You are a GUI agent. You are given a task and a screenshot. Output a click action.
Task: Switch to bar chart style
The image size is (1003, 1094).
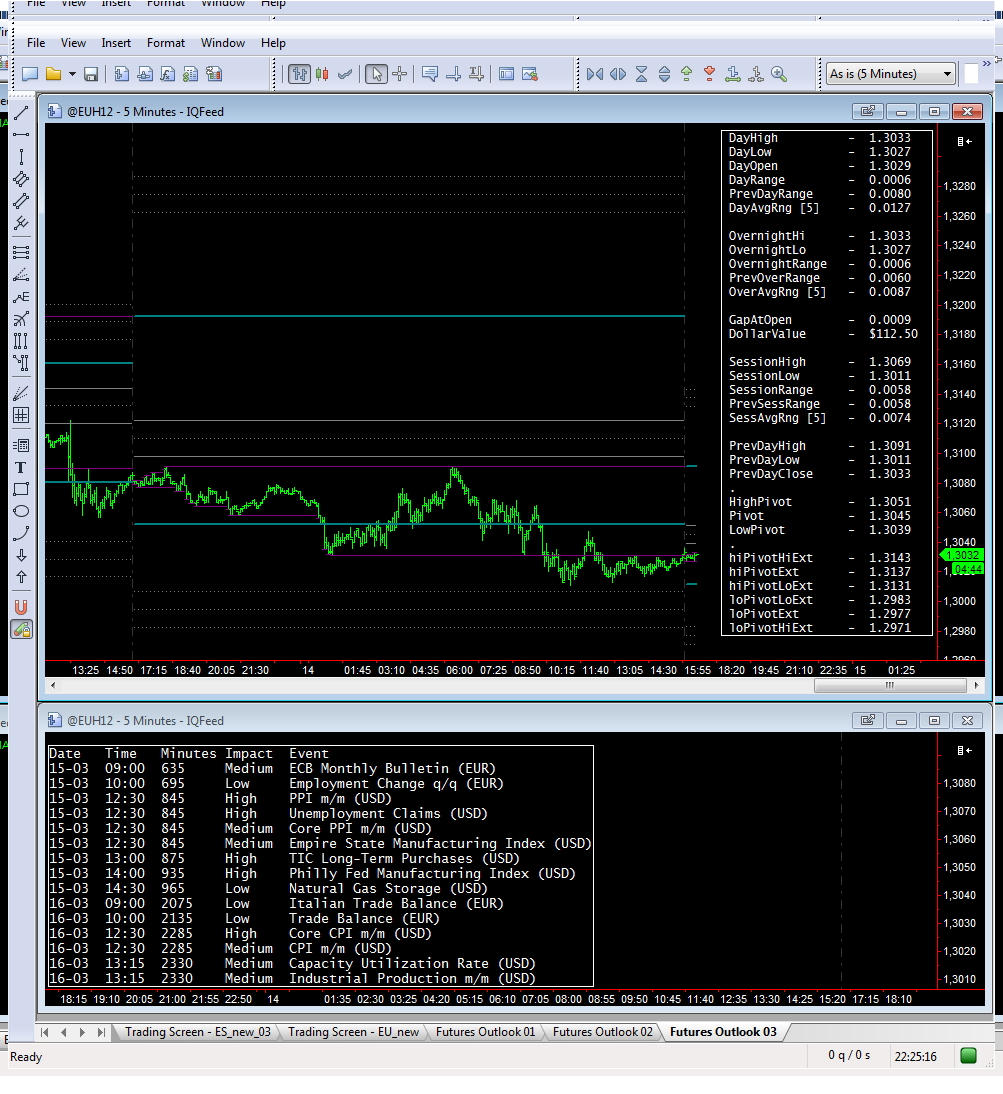(300, 74)
